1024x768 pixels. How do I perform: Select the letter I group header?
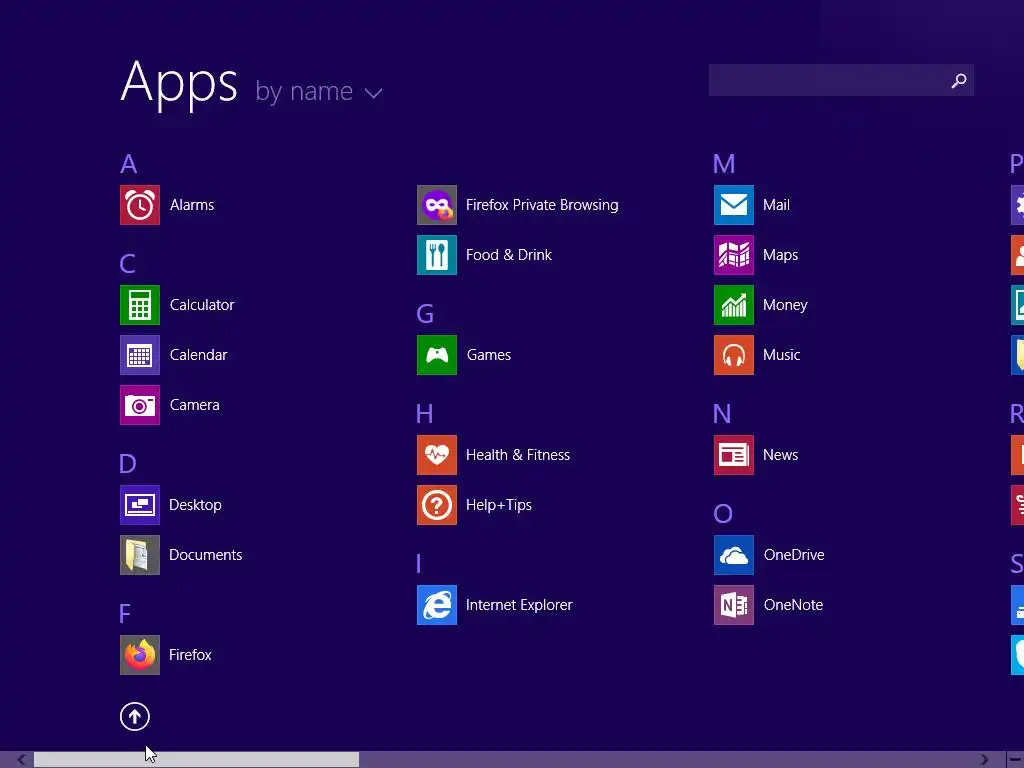419,564
